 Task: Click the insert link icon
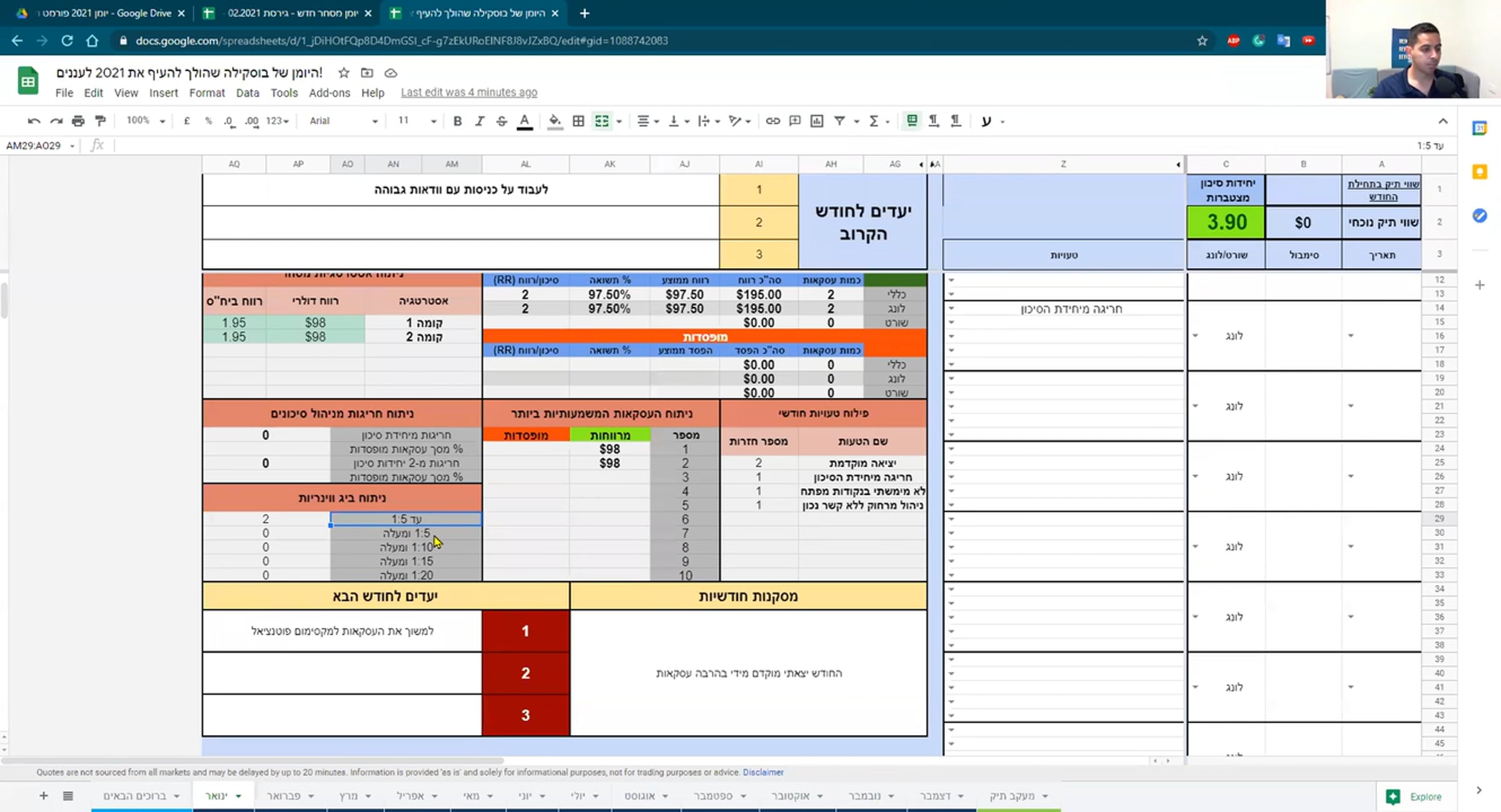[x=772, y=121]
